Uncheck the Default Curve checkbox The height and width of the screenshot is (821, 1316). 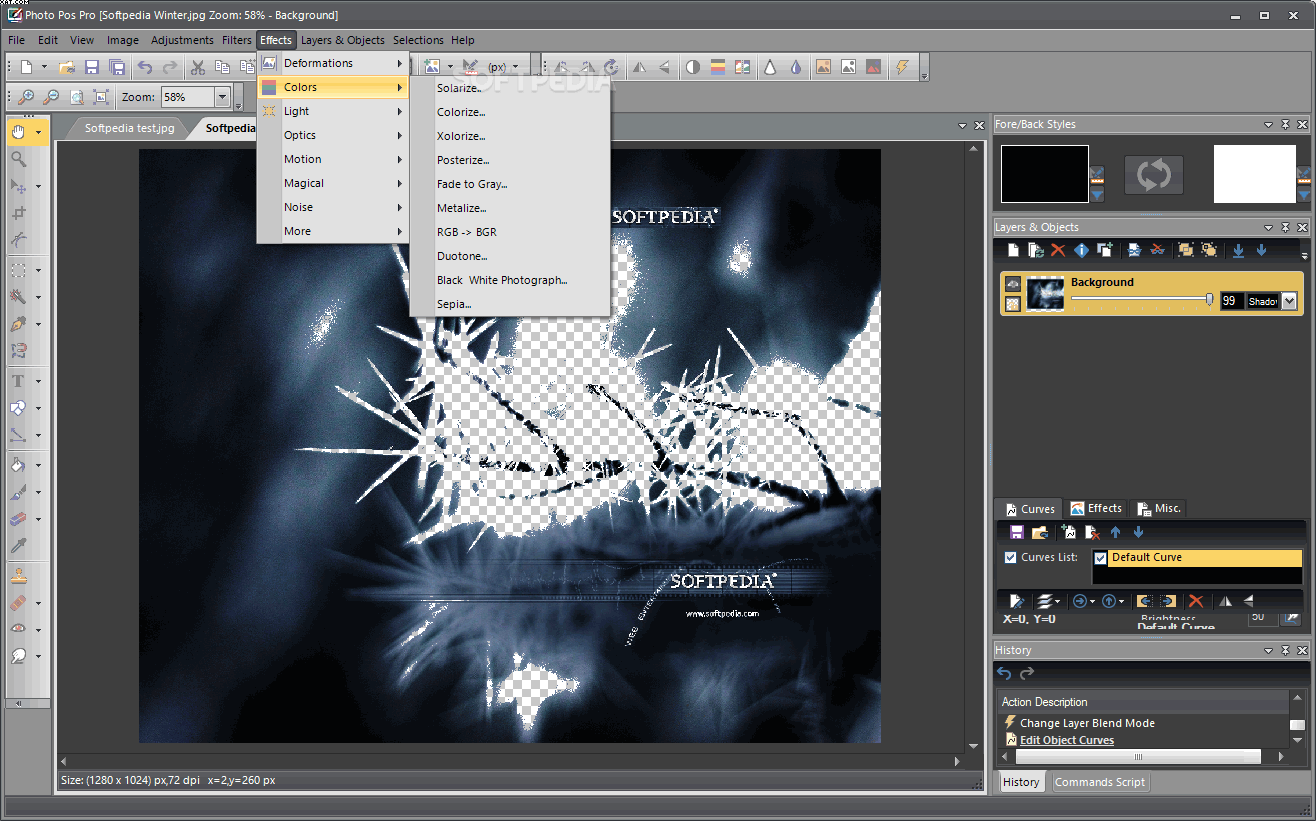1101,558
